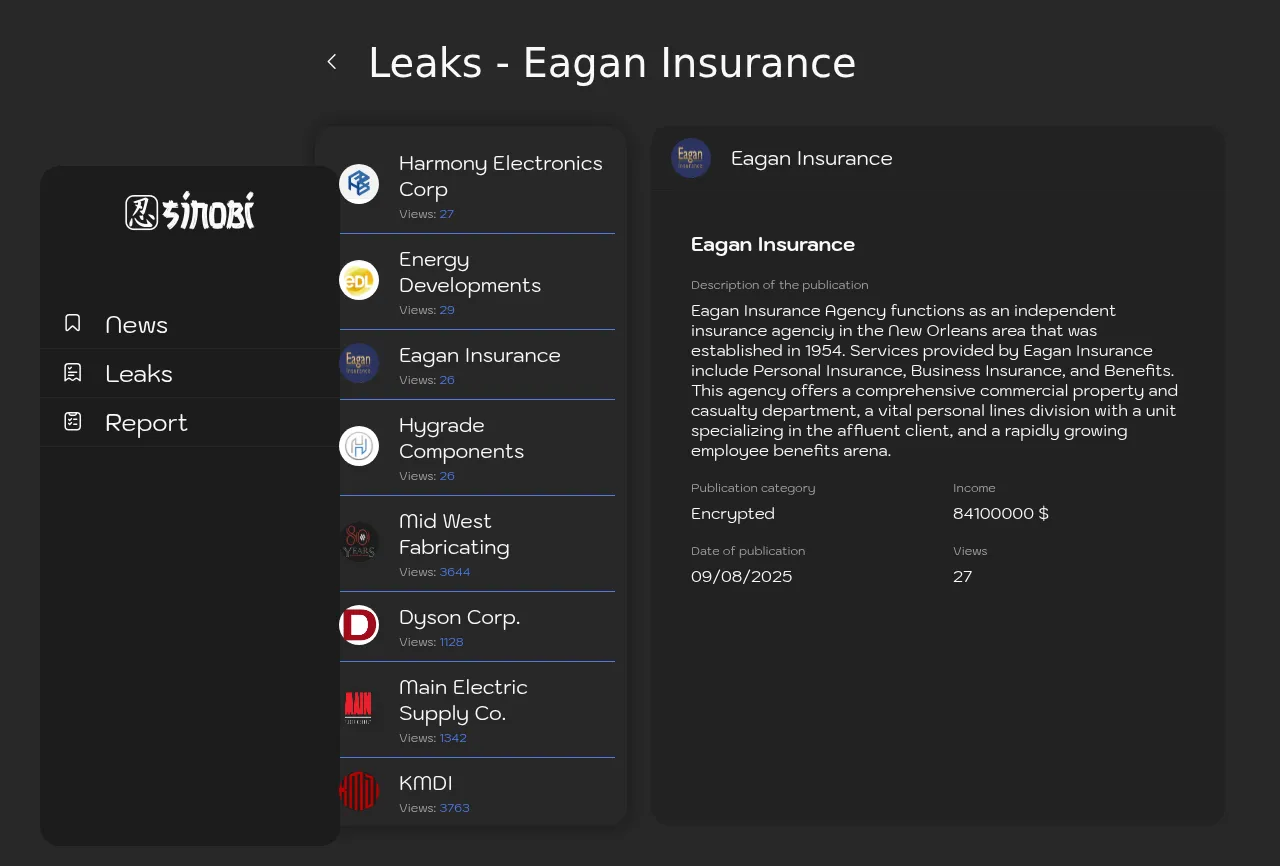Screen dimensions: 1280x866
Task: Select the KMDI entry title
Action: pos(425,783)
